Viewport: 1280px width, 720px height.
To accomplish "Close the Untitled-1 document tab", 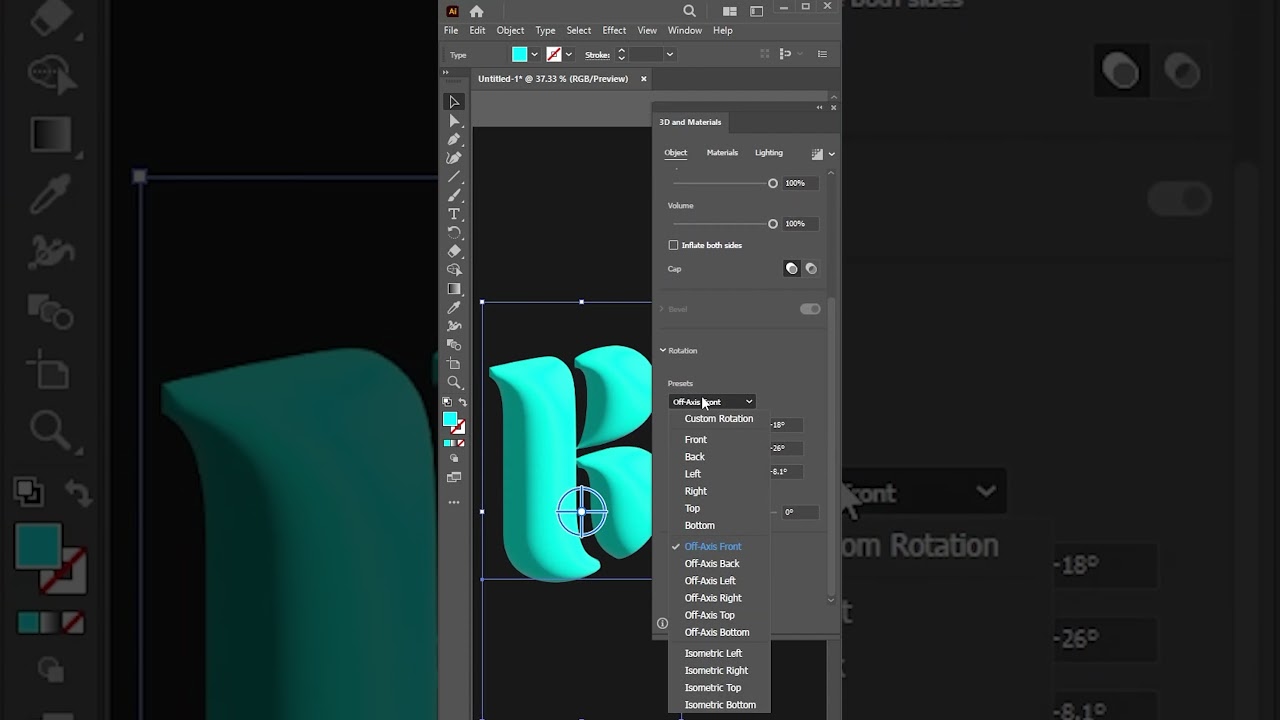I will (644, 79).
